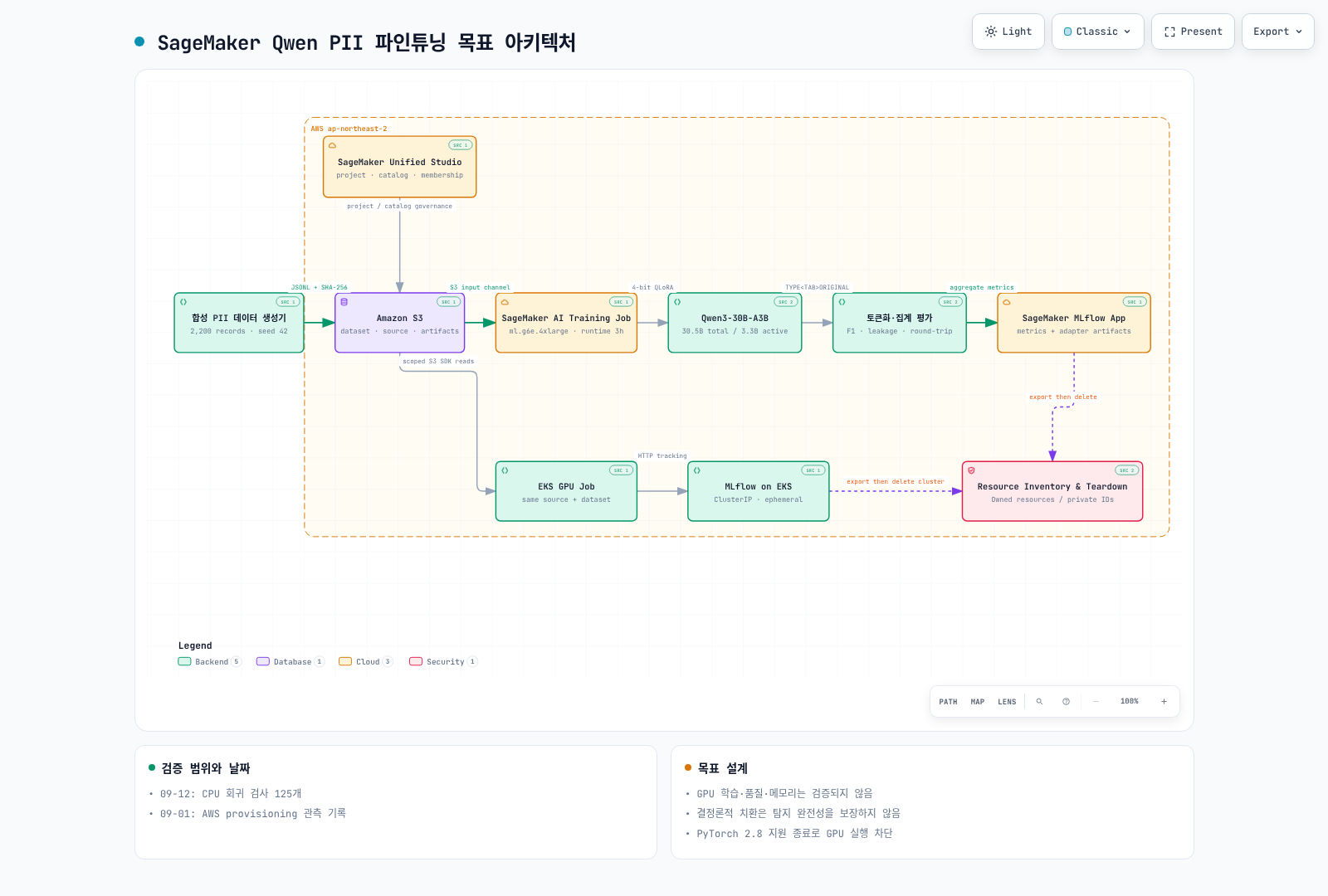Image resolution: width=1328 pixels, height=896 pixels.
Task: Click the '09-12: CPU 회귀 검사 125개' bullet
Action: pos(231,794)
